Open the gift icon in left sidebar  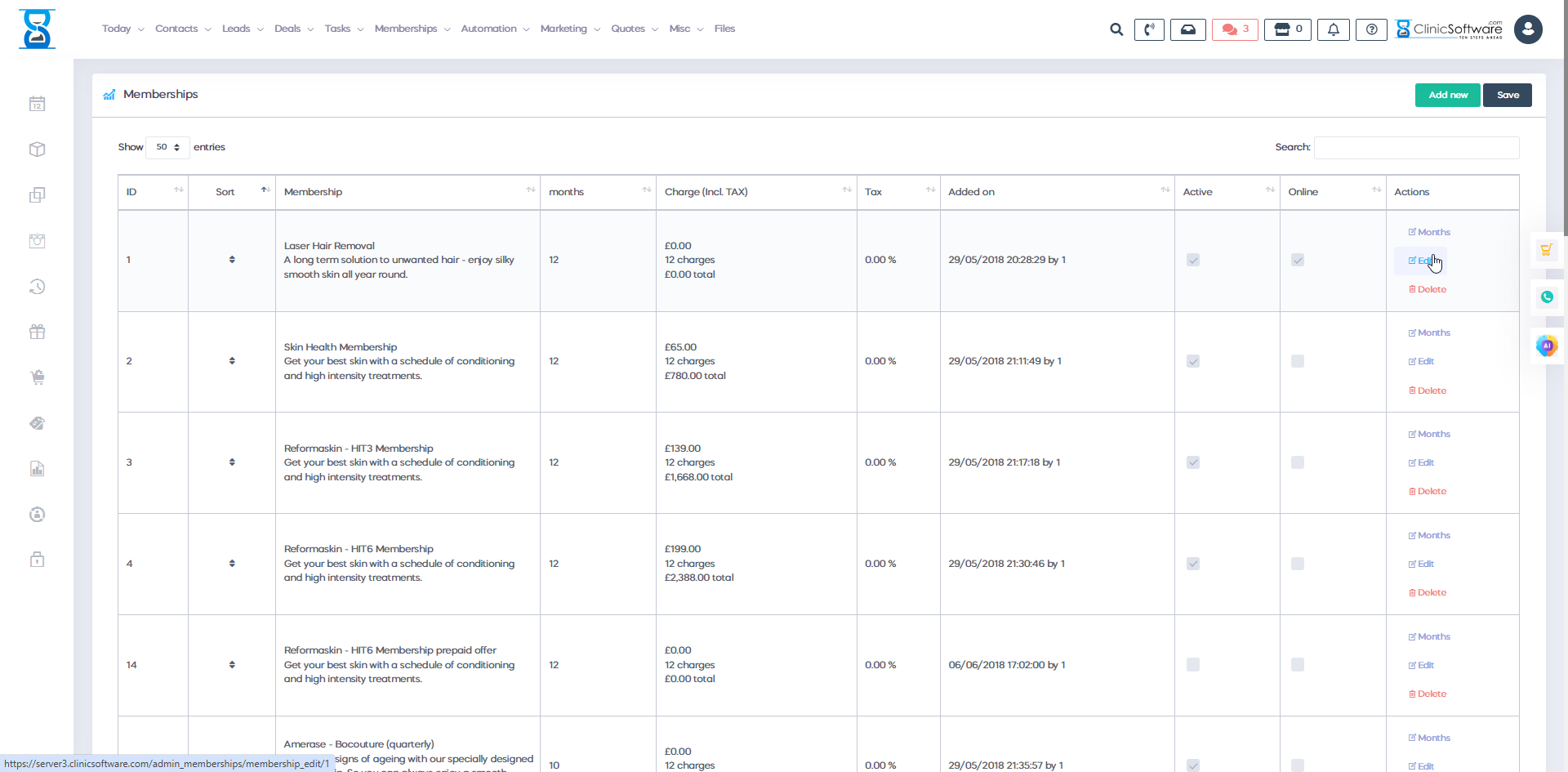point(37,332)
